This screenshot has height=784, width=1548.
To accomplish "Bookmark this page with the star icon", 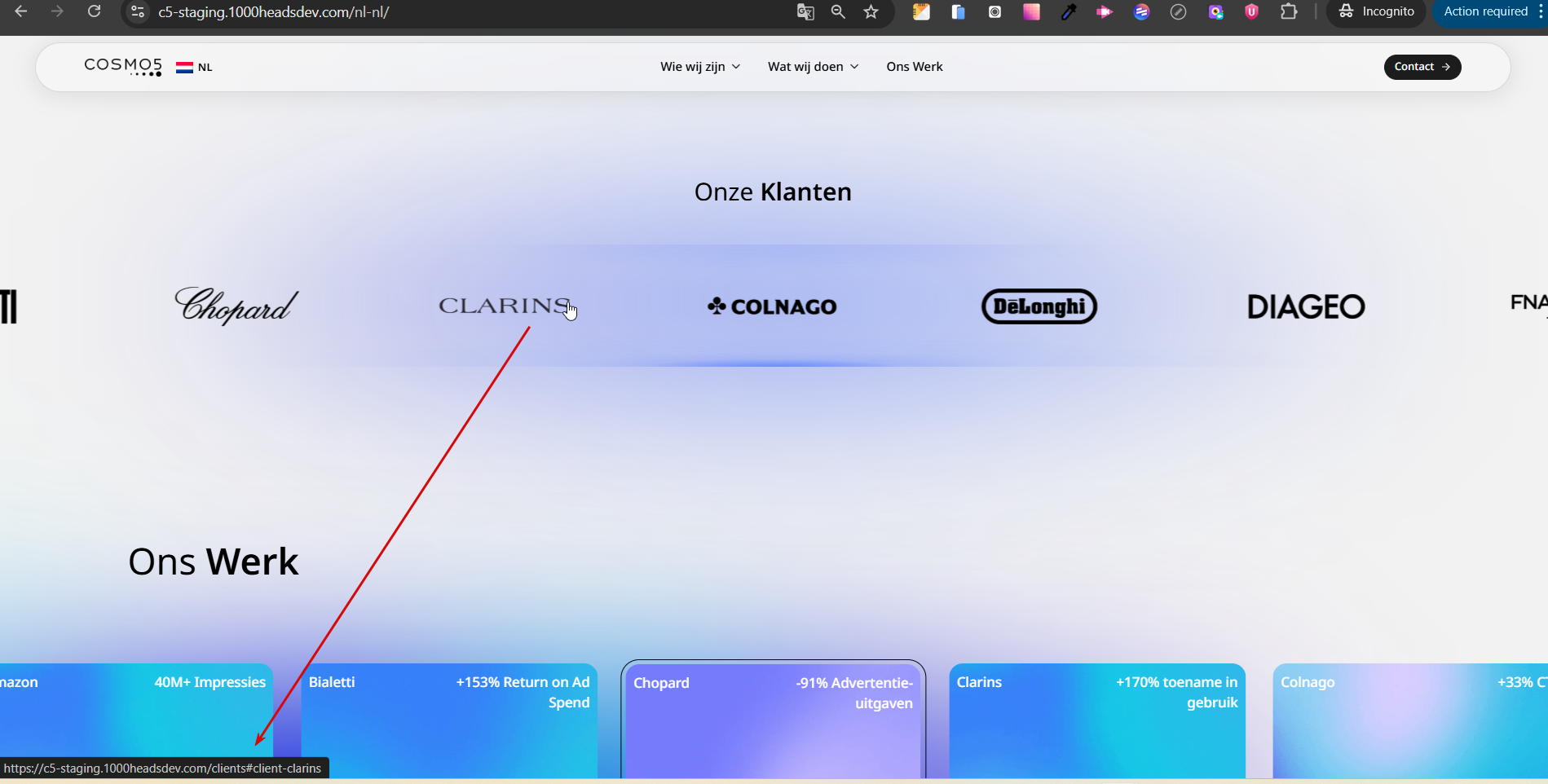I will [871, 12].
